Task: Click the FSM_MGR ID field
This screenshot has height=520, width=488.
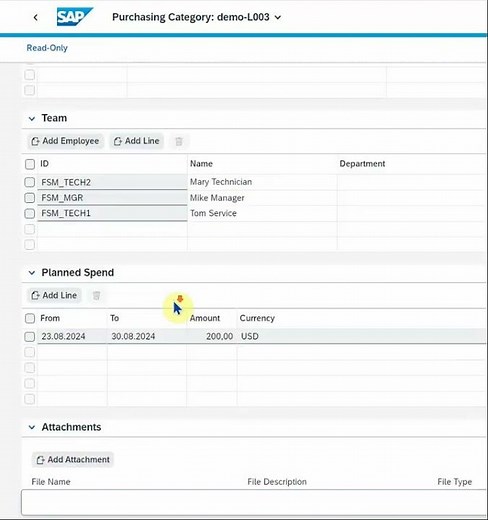Action: pos(112,198)
